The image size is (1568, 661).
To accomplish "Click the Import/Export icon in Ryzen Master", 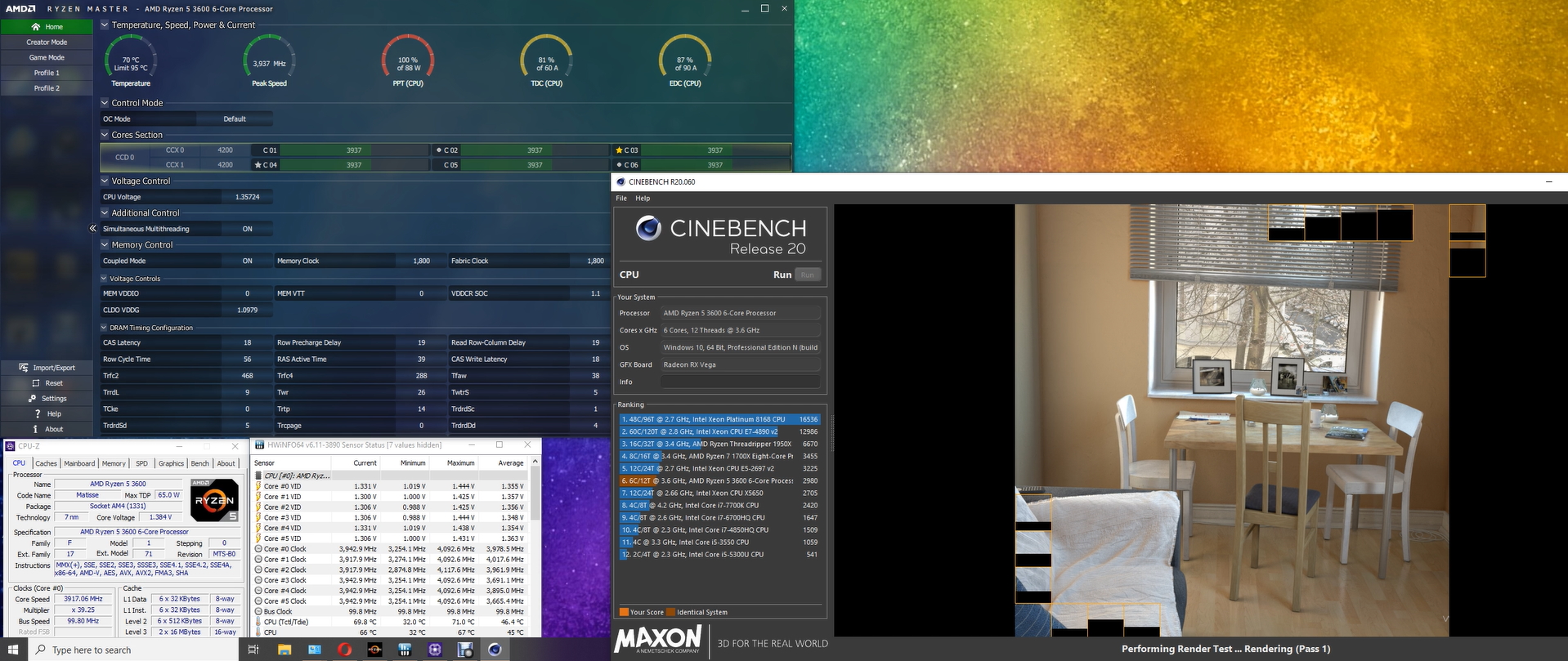I will click(x=23, y=368).
